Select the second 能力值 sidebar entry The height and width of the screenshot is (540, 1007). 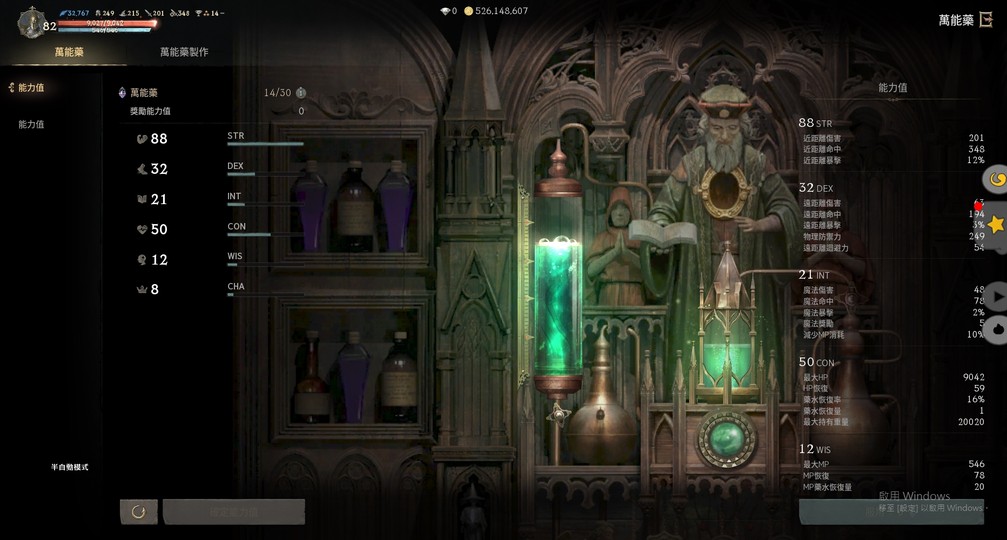(x=31, y=124)
